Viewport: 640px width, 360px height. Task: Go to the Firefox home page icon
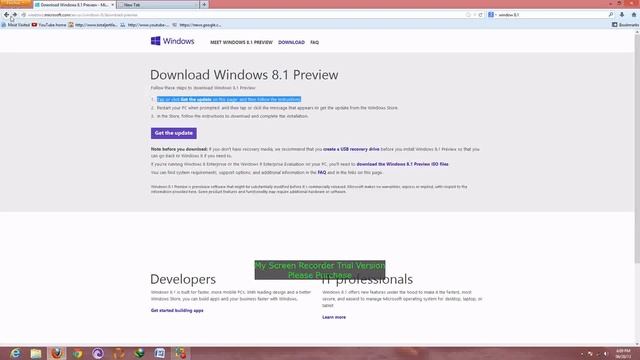pos(633,15)
